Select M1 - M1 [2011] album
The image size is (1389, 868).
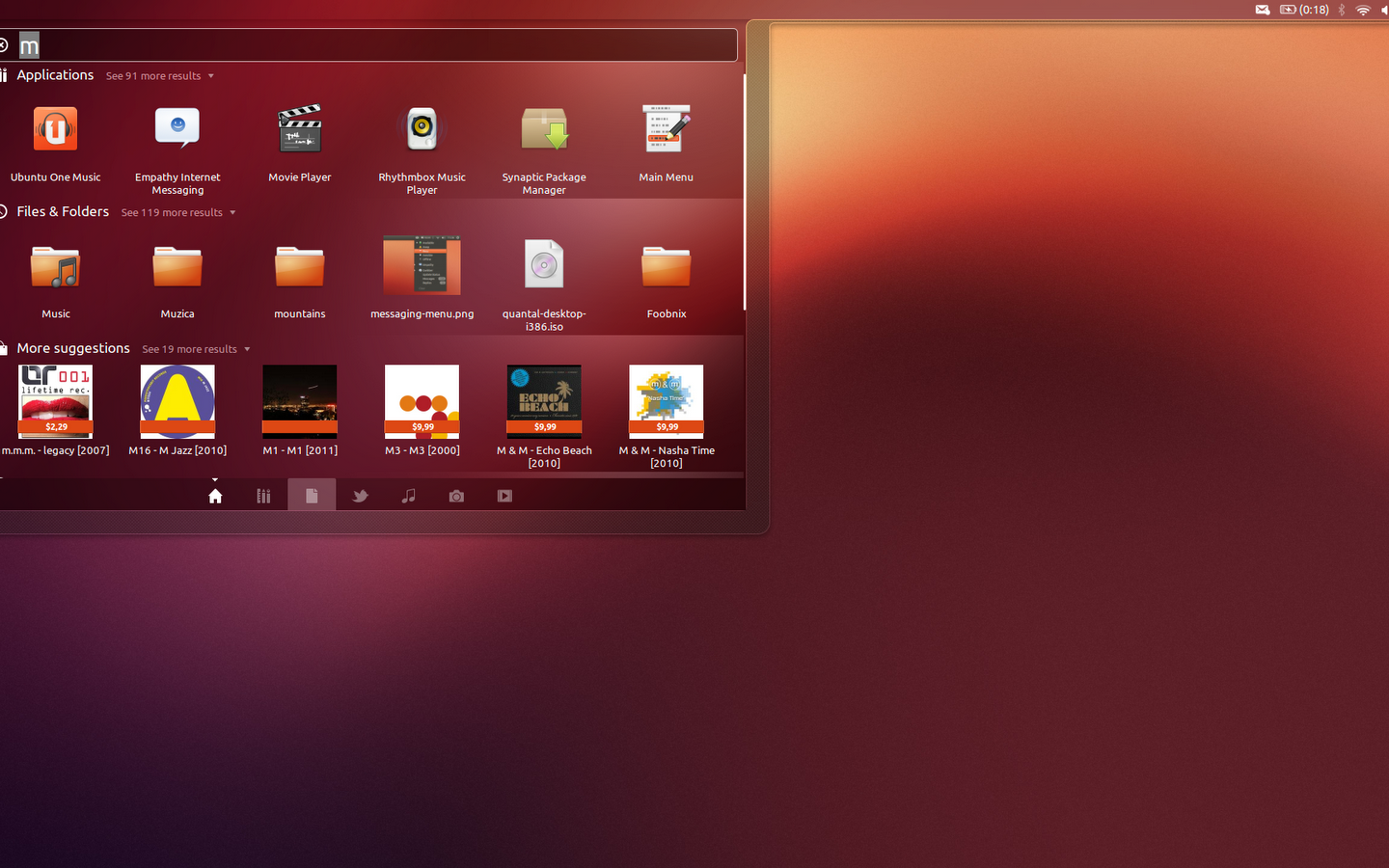click(x=300, y=410)
